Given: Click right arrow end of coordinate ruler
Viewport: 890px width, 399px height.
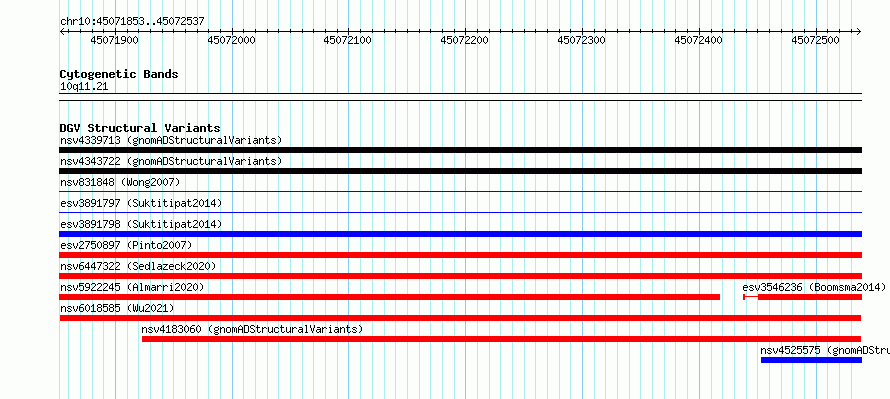Looking at the screenshot, I should pyautogui.click(x=858, y=31).
